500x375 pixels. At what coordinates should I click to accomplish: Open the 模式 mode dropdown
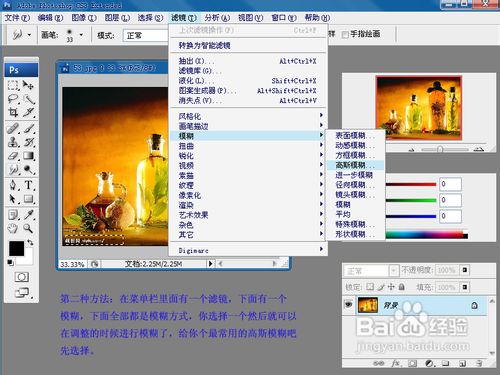(x=146, y=35)
